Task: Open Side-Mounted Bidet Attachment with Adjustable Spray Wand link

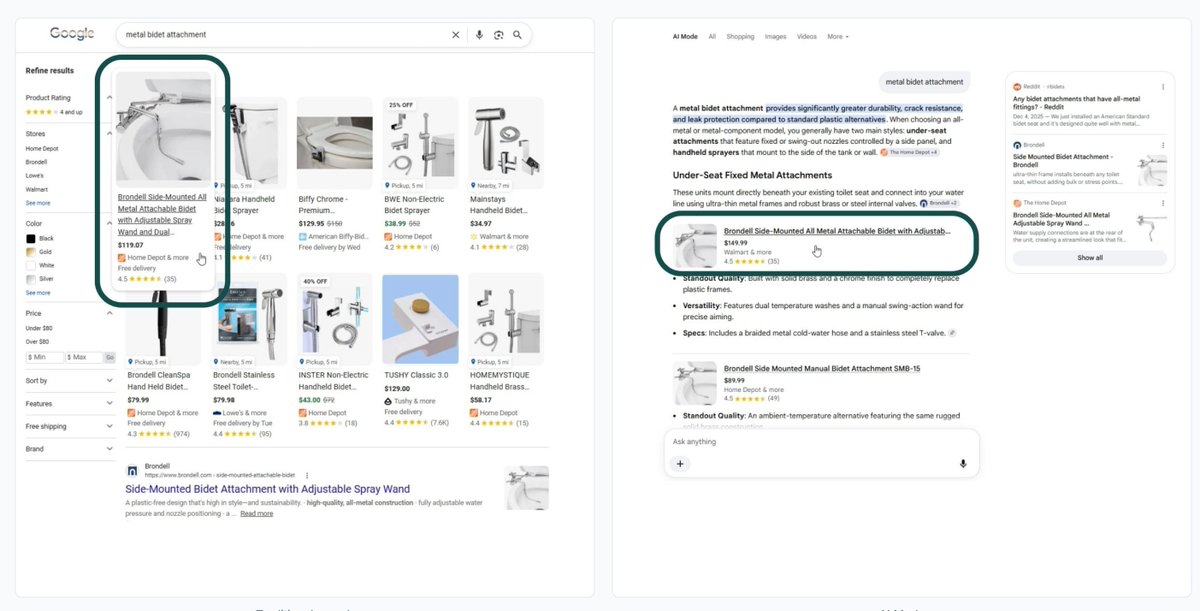Action: pyautogui.click(x=268, y=489)
